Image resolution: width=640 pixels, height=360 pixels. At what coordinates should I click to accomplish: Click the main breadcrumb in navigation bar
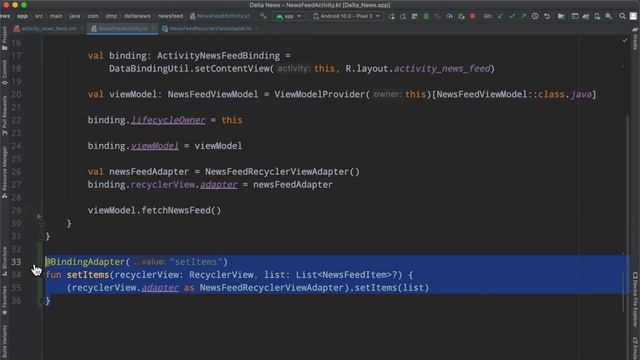tap(56, 16)
